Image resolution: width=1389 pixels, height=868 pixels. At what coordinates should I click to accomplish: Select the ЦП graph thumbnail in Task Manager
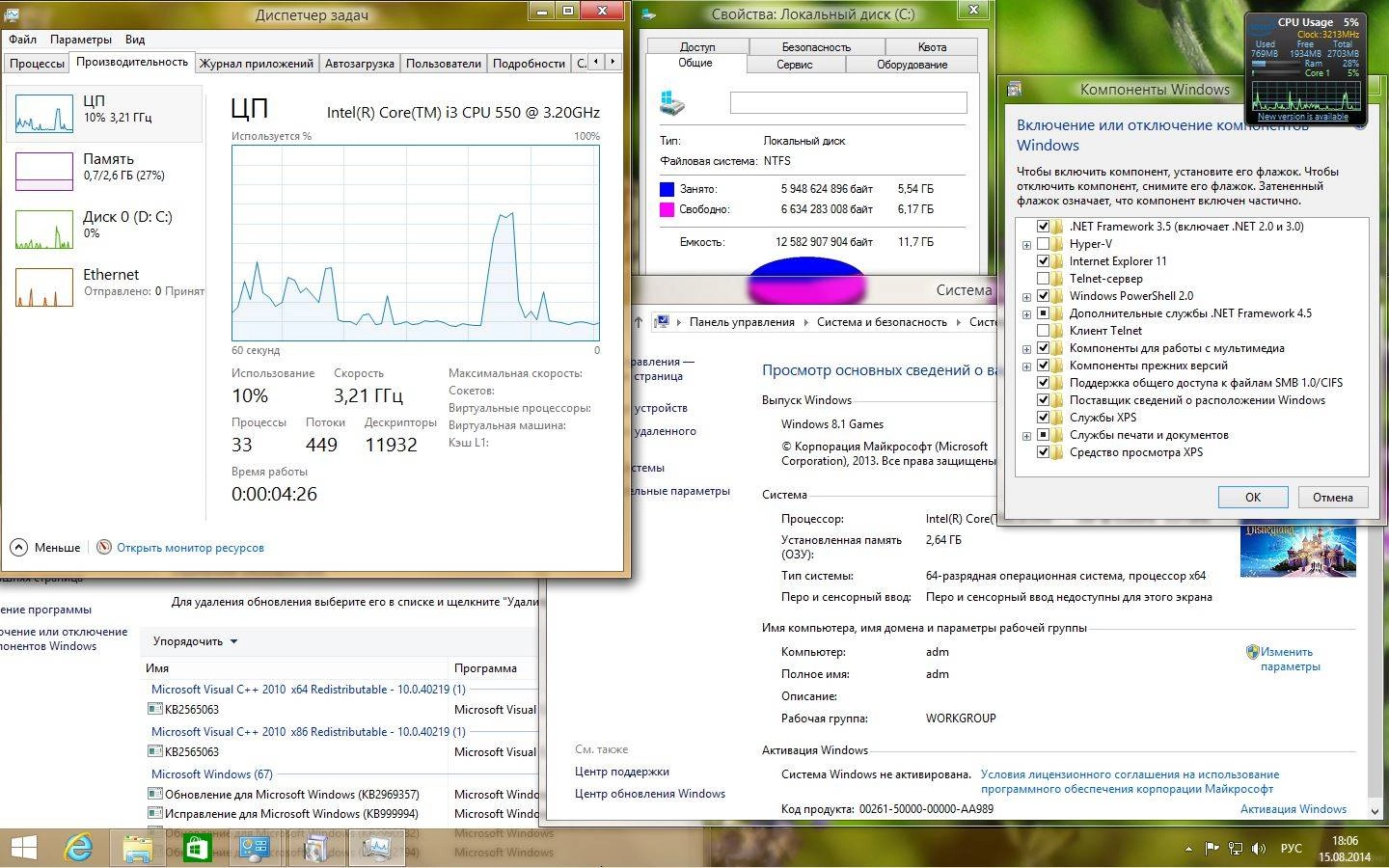(x=43, y=113)
